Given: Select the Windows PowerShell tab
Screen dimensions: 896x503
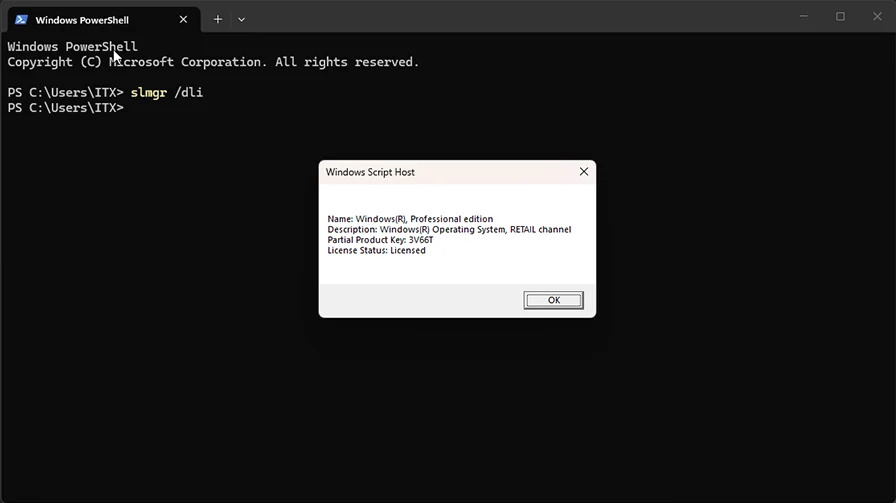Looking at the screenshot, I should coord(102,19).
